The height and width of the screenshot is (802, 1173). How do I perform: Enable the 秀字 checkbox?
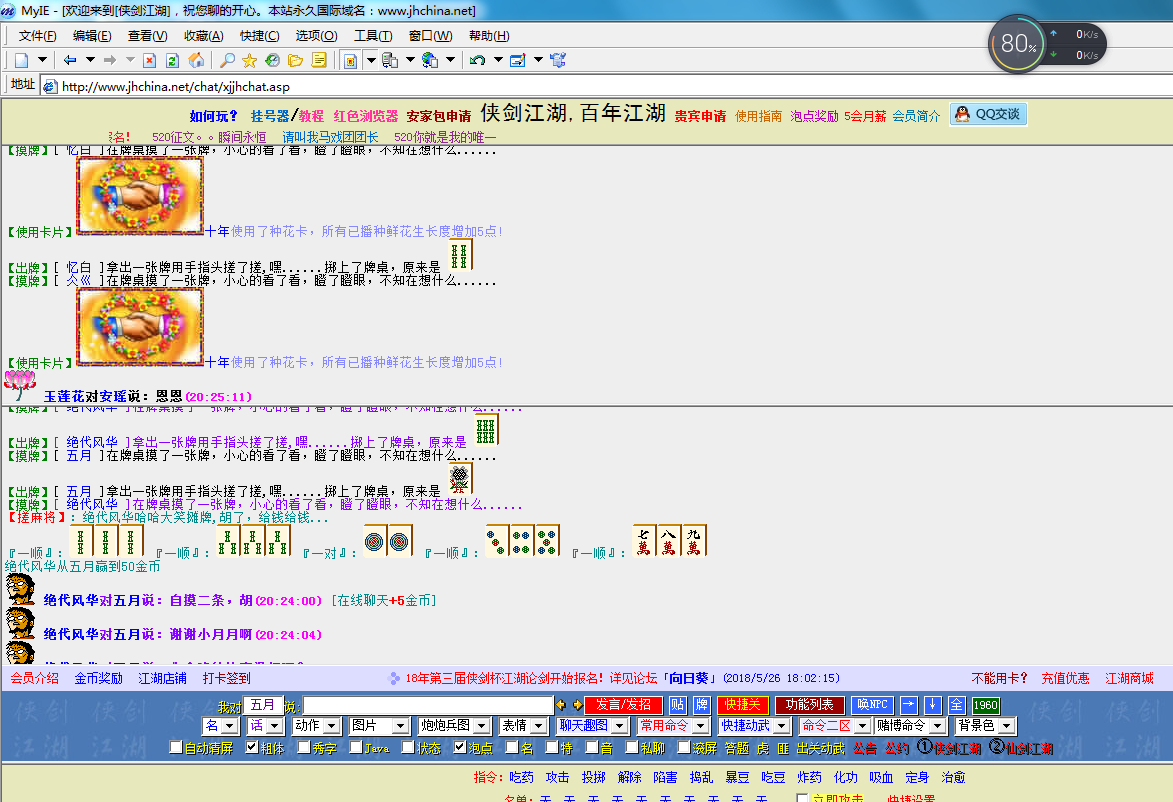tap(304, 747)
